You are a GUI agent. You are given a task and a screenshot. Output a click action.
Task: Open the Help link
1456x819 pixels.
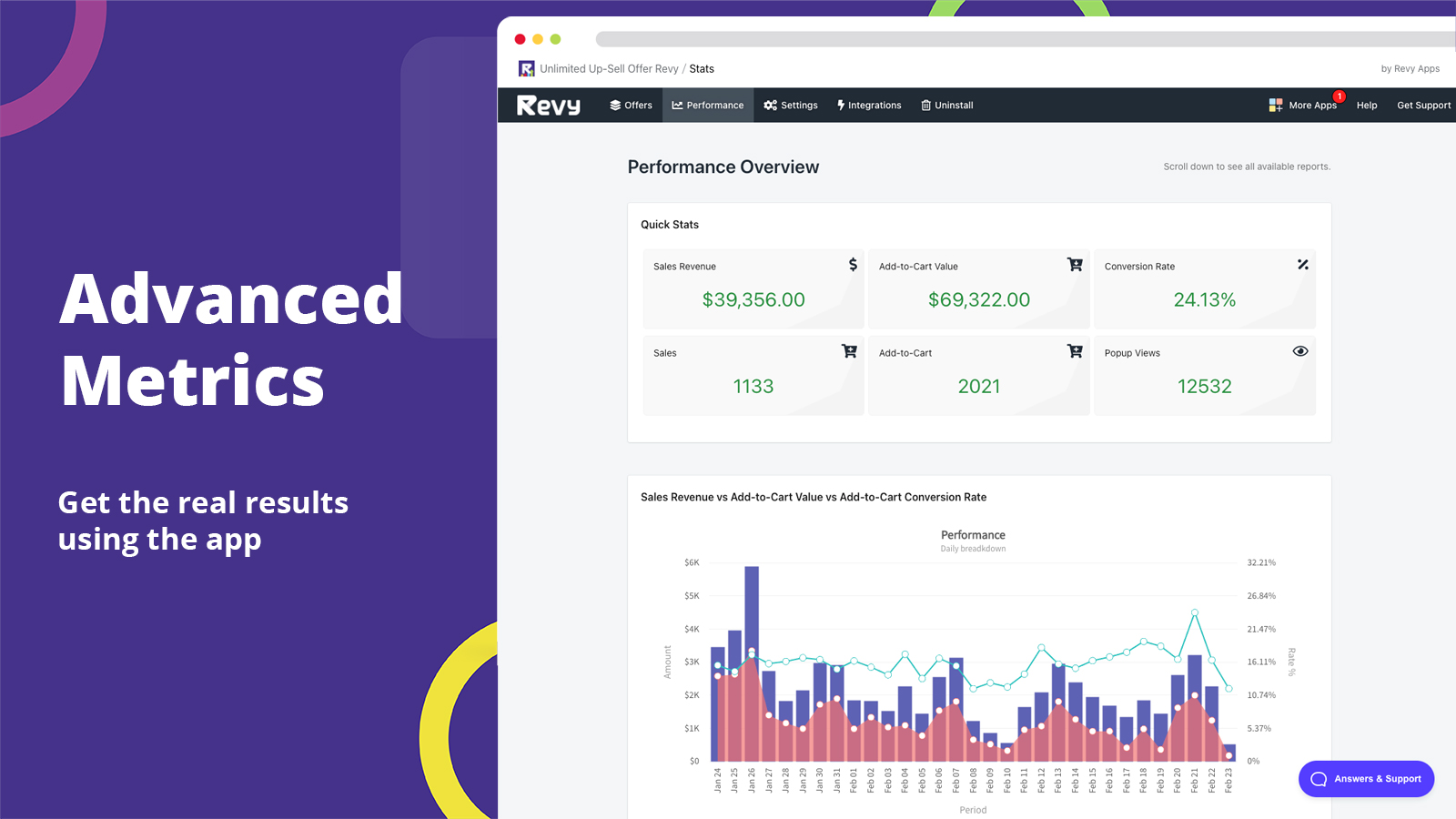(x=1367, y=106)
